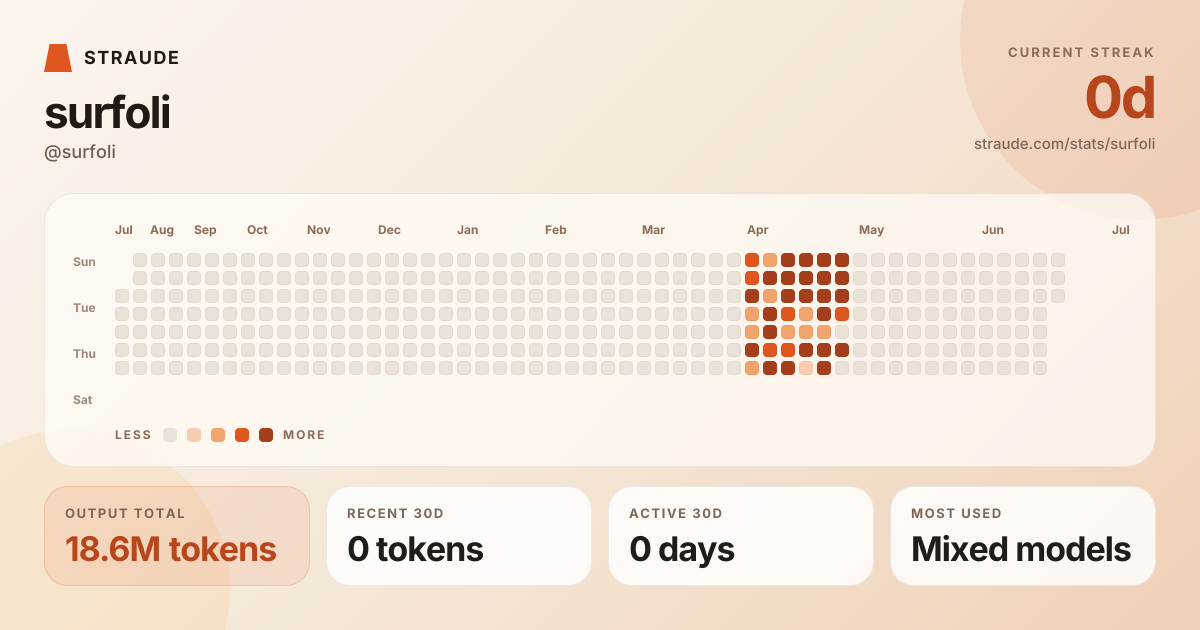Select the lightest gray legend swatch

pyautogui.click(x=170, y=435)
